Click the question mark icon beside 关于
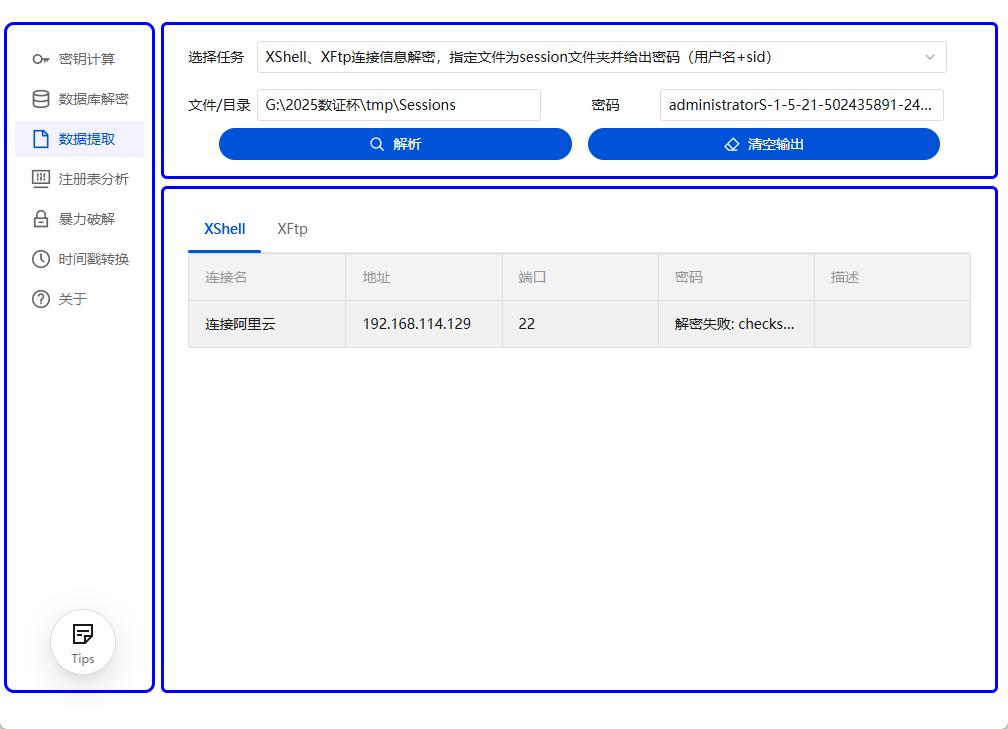 (40, 299)
